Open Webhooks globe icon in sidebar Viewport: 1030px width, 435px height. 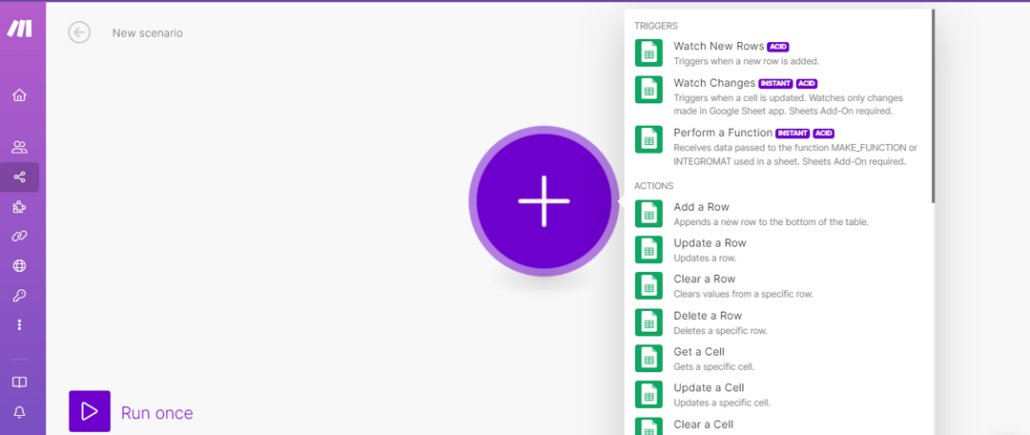(19, 266)
